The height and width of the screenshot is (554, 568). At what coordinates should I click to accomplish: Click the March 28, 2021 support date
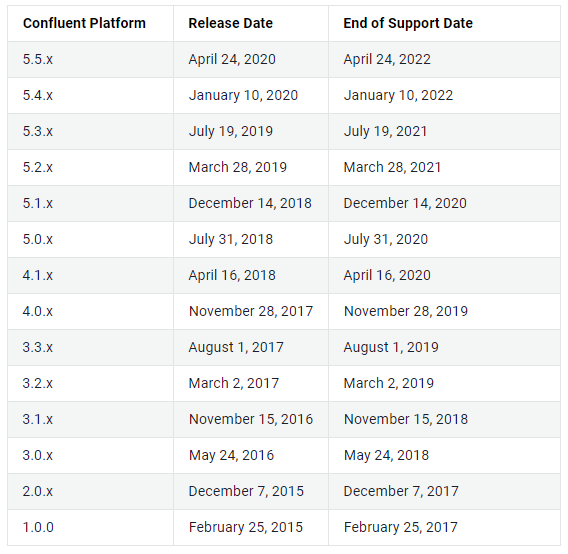point(392,167)
